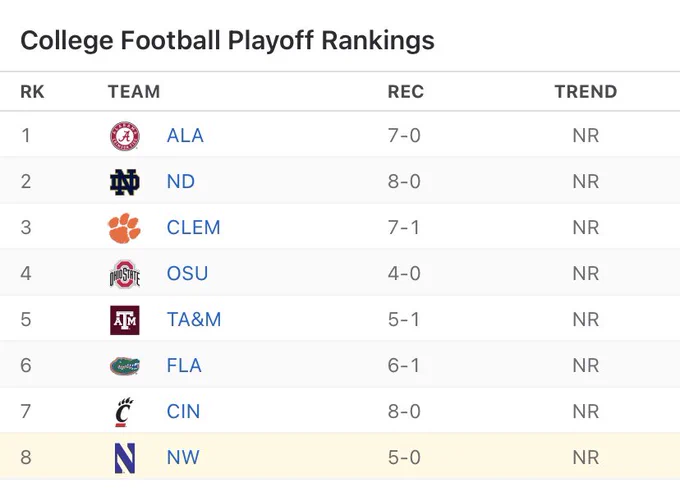Click the Ohio State logo

coord(124,274)
